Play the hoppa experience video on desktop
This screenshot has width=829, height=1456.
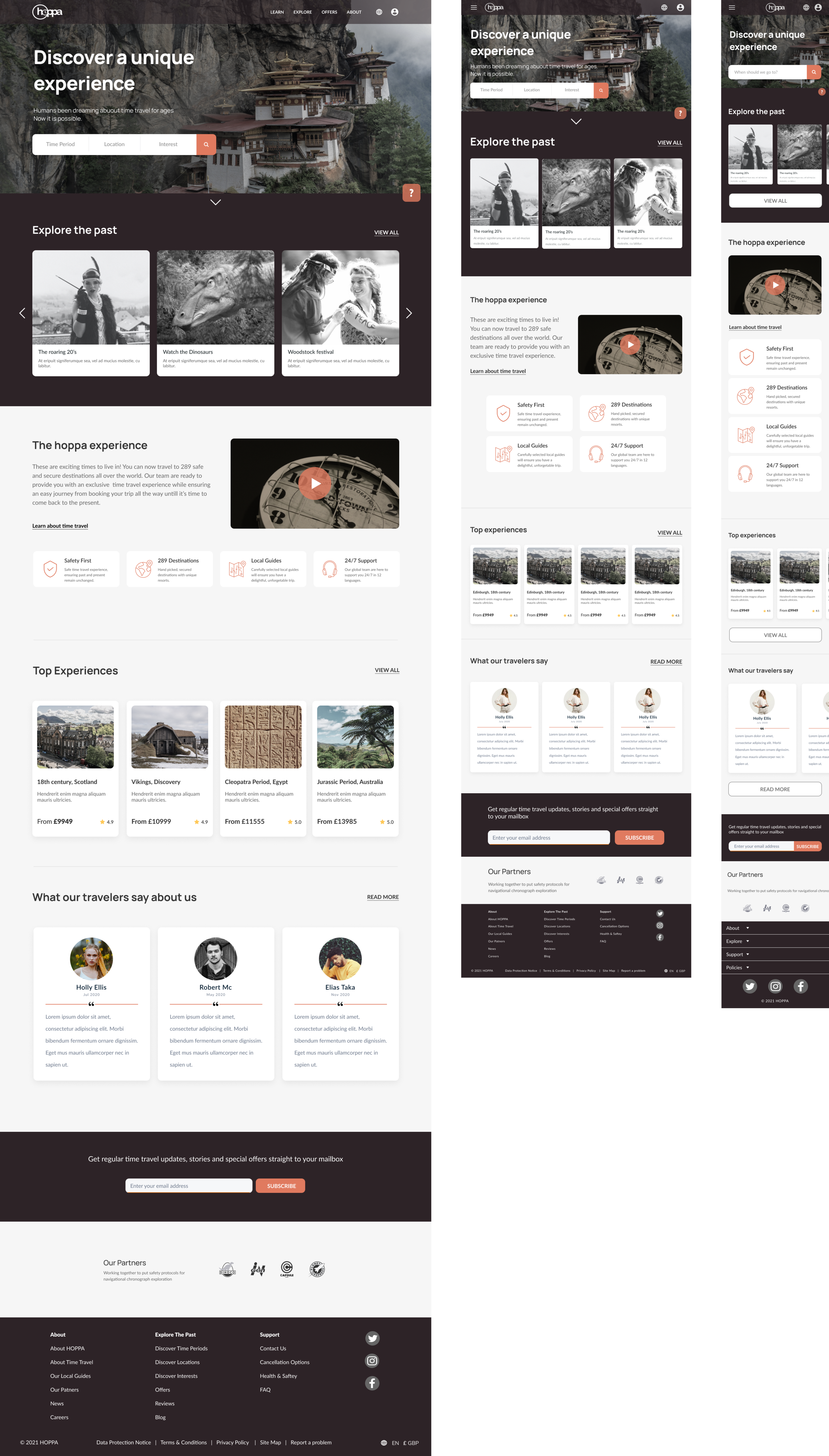pos(315,483)
